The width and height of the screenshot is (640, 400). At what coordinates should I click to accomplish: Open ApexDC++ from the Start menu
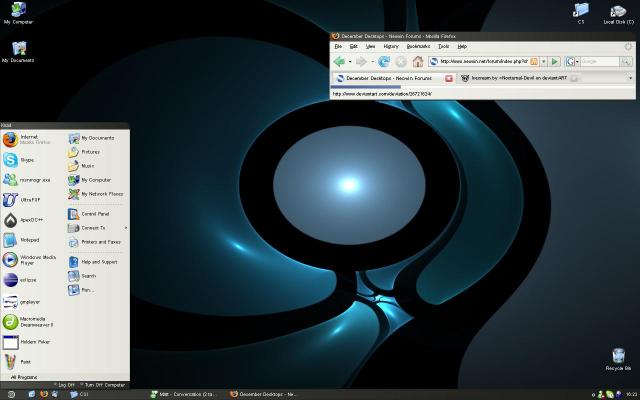point(24,220)
